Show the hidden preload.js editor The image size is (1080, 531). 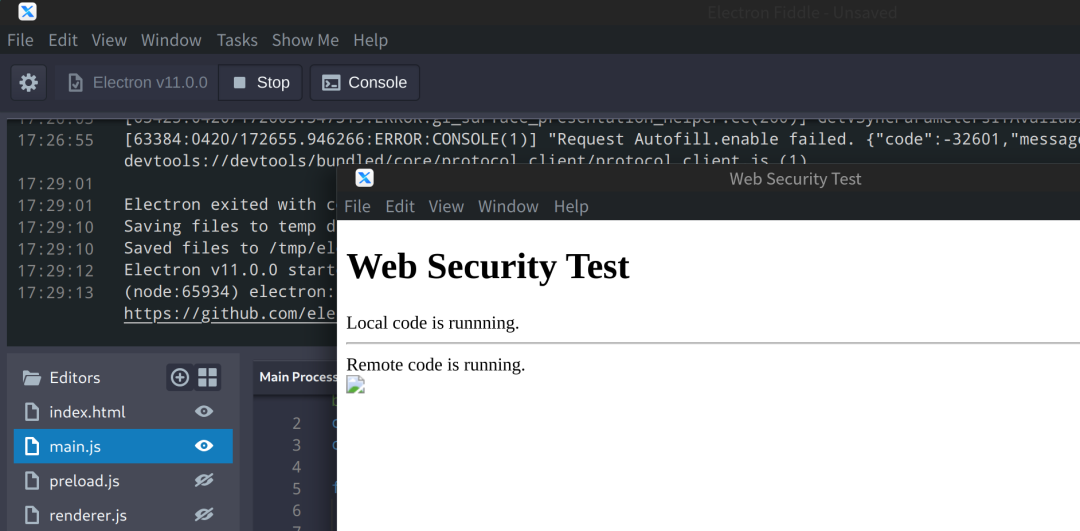204,481
